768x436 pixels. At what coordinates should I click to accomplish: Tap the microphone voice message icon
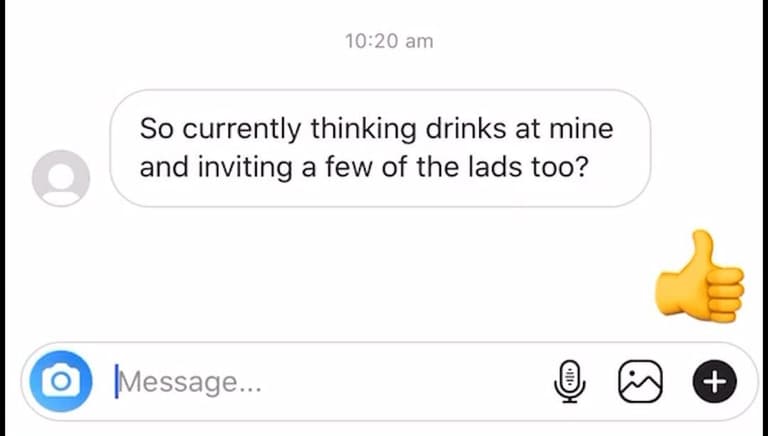coord(569,381)
